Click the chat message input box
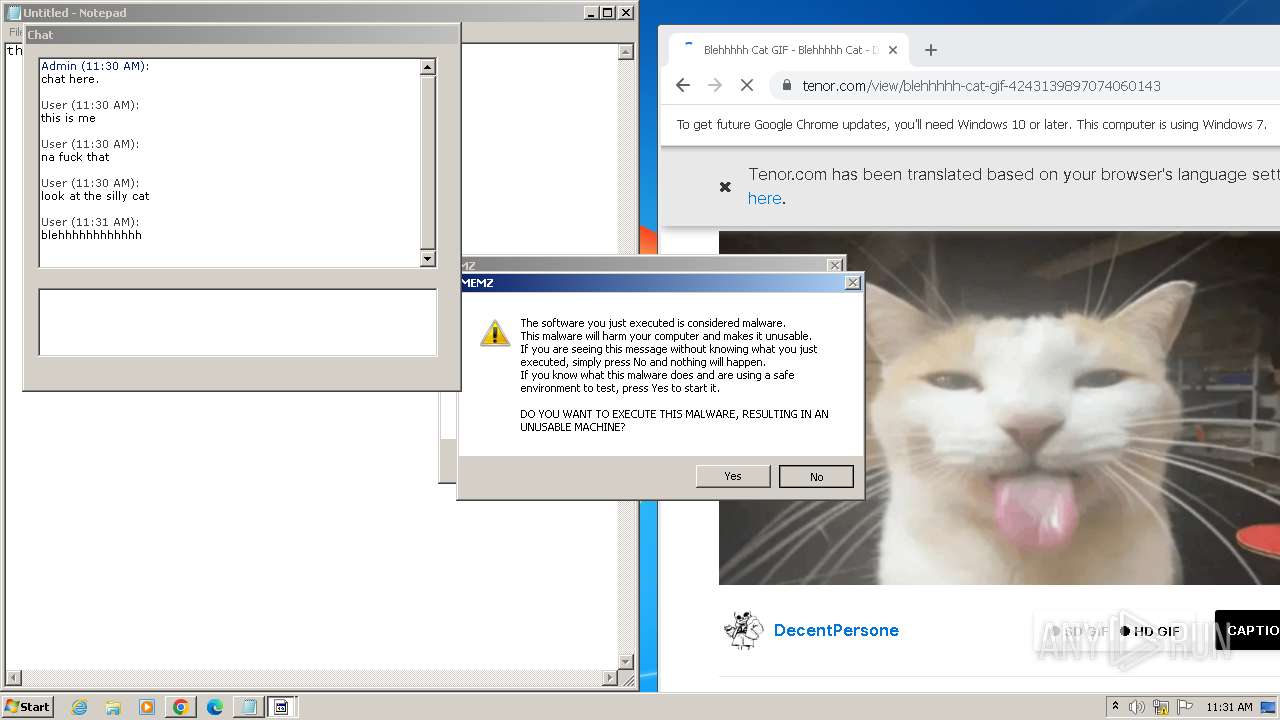Screen dimensions: 1280x720 click(238, 322)
